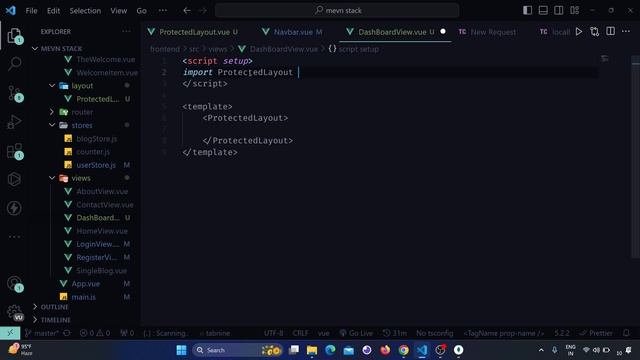Open the Accounts icon in activity bar
Viewport: 640px width, 360px height.
(x=14, y=283)
